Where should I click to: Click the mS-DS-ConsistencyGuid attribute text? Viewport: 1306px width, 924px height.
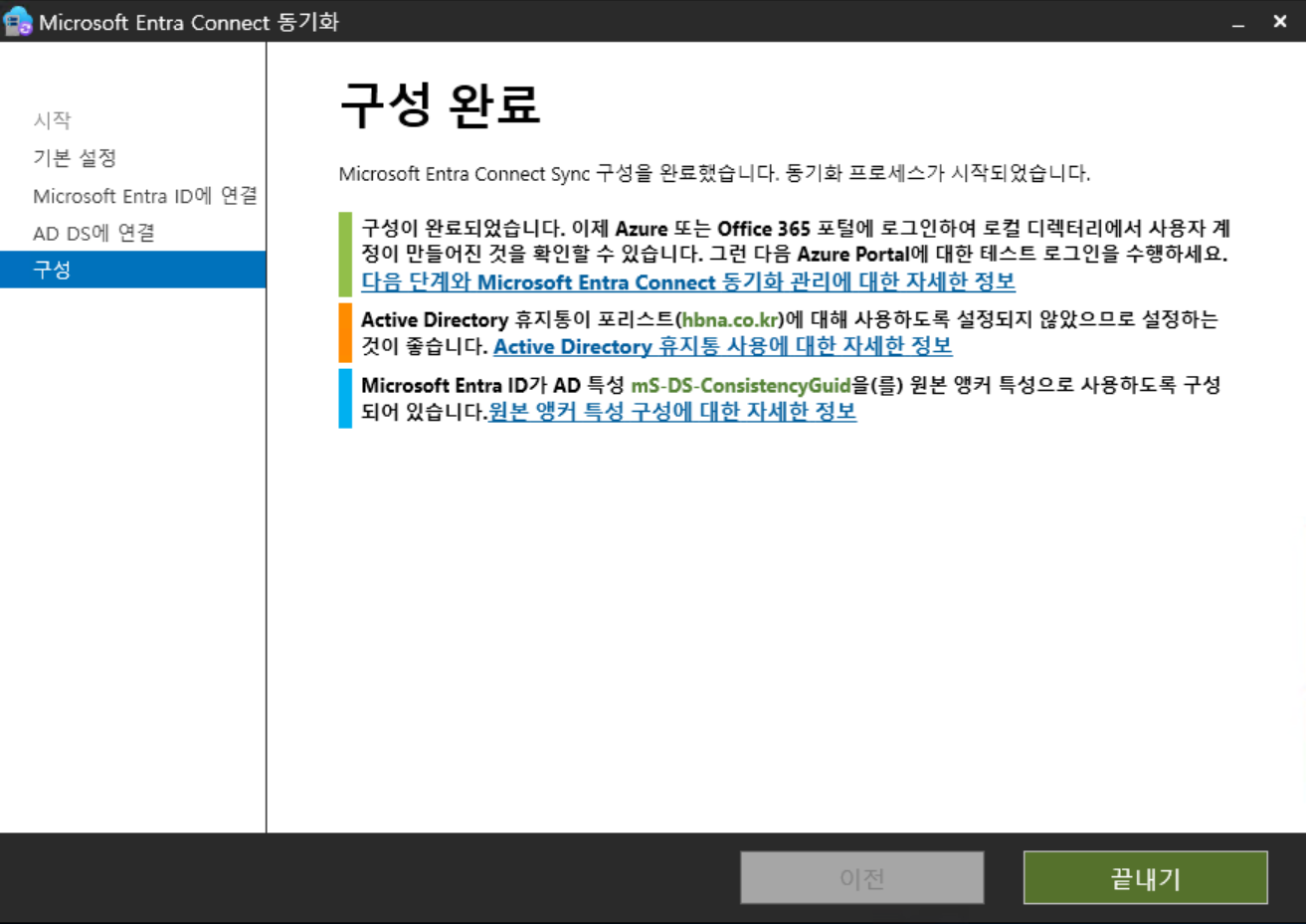tap(741, 386)
